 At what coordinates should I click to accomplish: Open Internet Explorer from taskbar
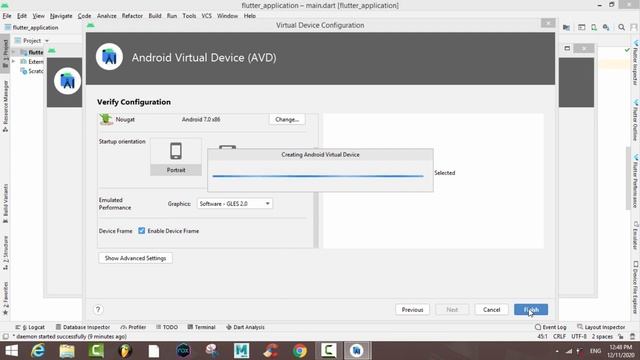[x=38, y=351]
